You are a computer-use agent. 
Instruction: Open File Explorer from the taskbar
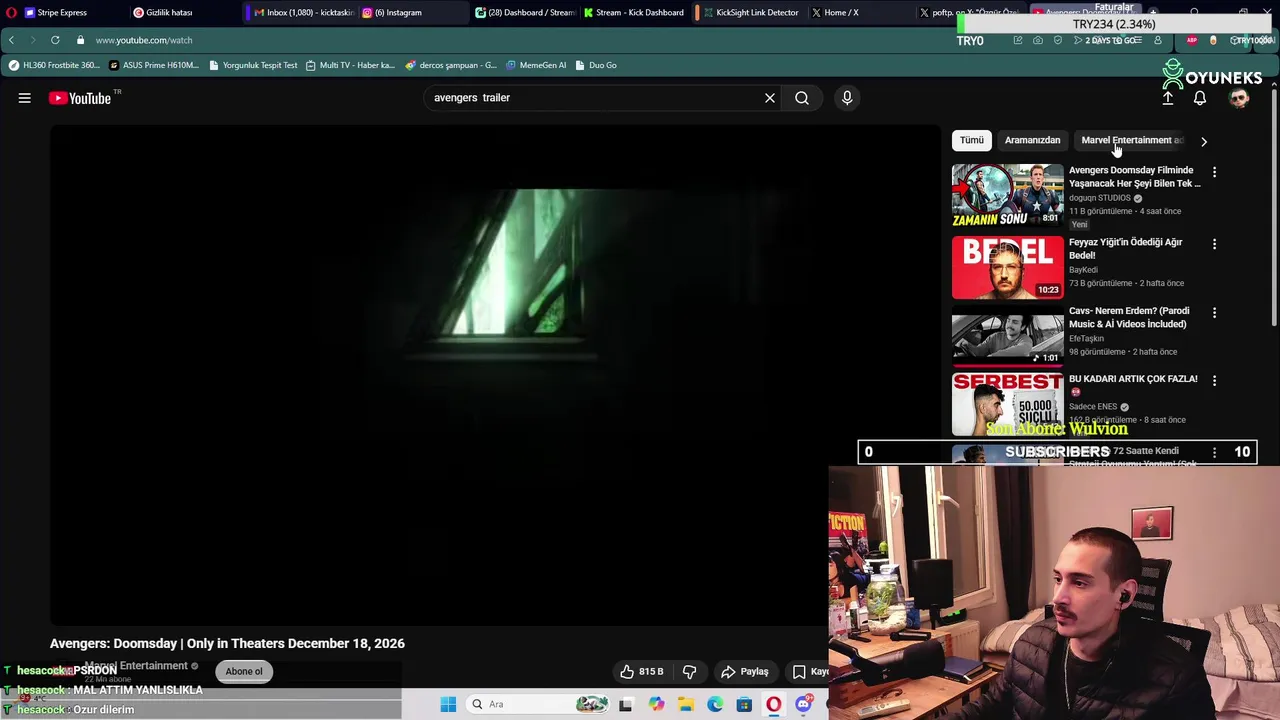(x=686, y=705)
